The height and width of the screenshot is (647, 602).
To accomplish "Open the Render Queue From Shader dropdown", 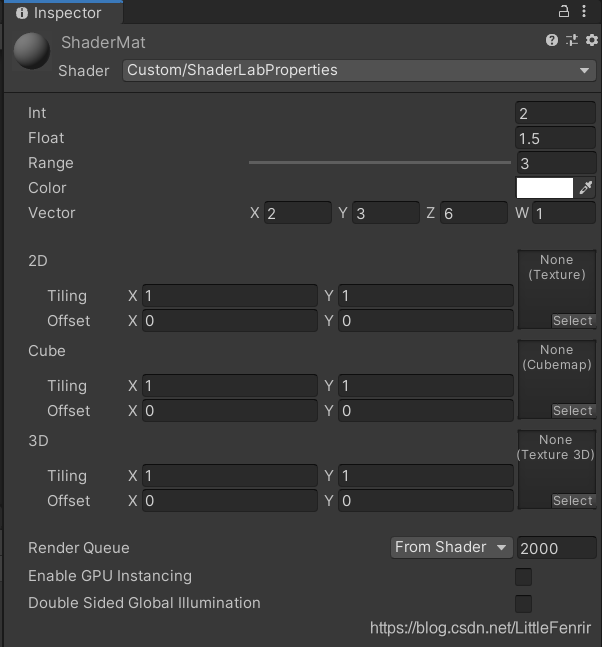I will [451, 548].
